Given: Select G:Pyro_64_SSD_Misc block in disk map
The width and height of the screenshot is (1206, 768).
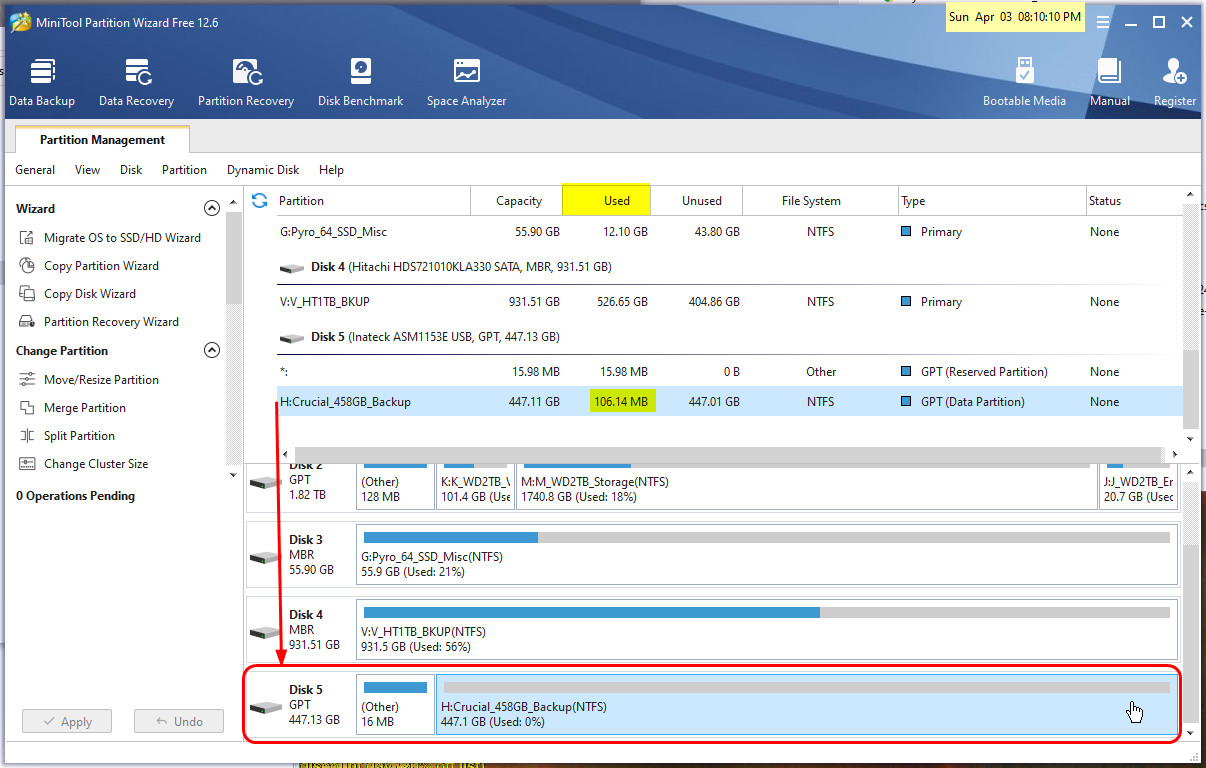Looking at the screenshot, I should pyautogui.click(x=767, y=555).
